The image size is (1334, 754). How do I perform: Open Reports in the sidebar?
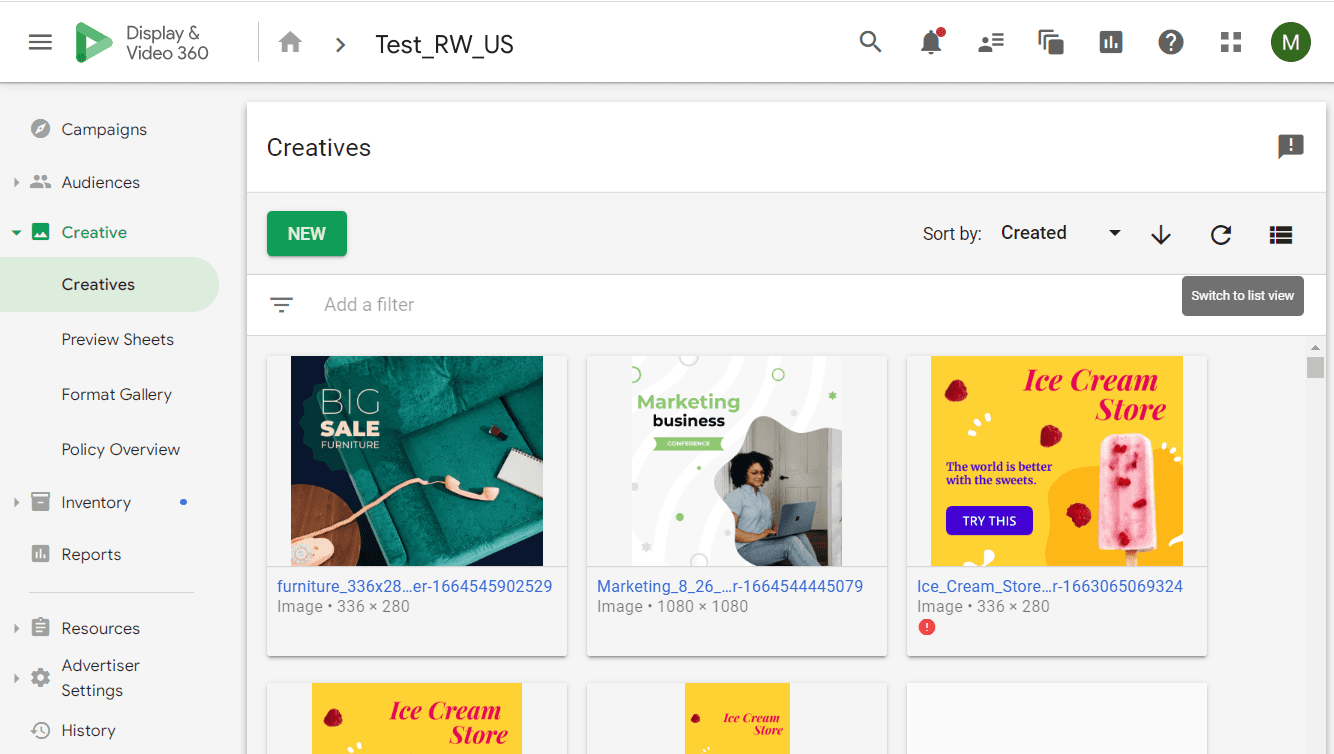(x=91, y=554)
